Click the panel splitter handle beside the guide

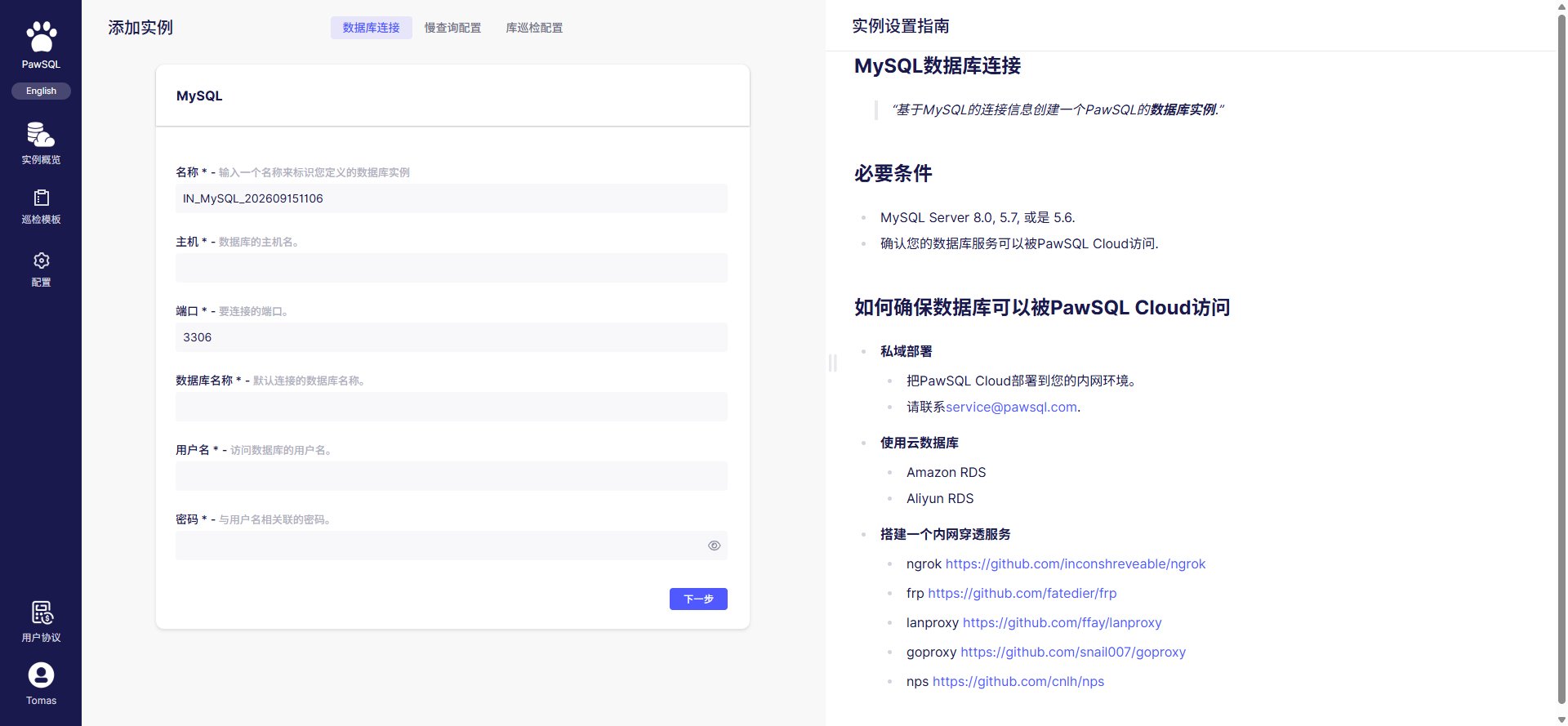[x=832, y=363]
